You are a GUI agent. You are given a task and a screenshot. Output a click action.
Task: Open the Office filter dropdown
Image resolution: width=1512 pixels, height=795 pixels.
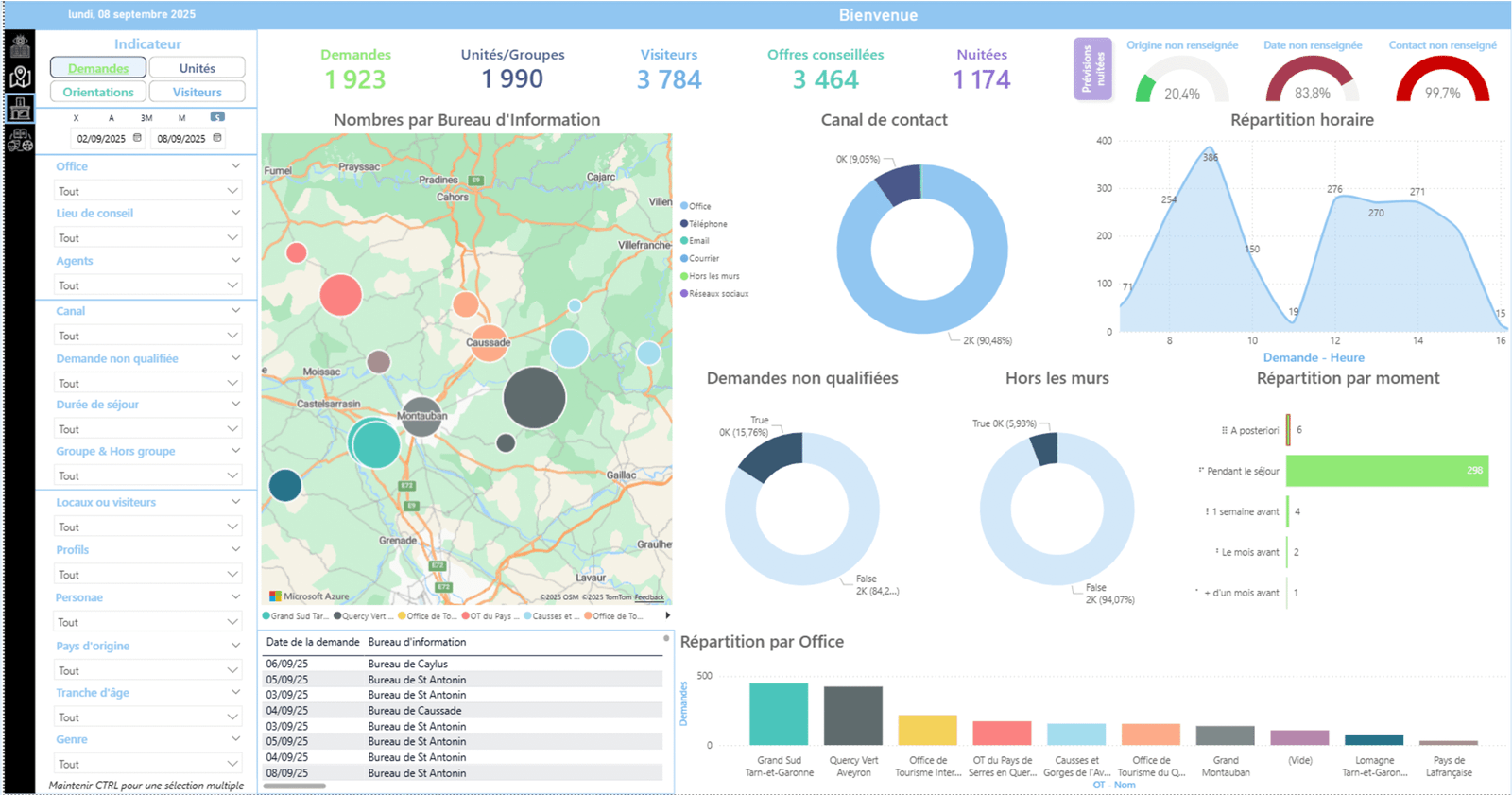146,191
